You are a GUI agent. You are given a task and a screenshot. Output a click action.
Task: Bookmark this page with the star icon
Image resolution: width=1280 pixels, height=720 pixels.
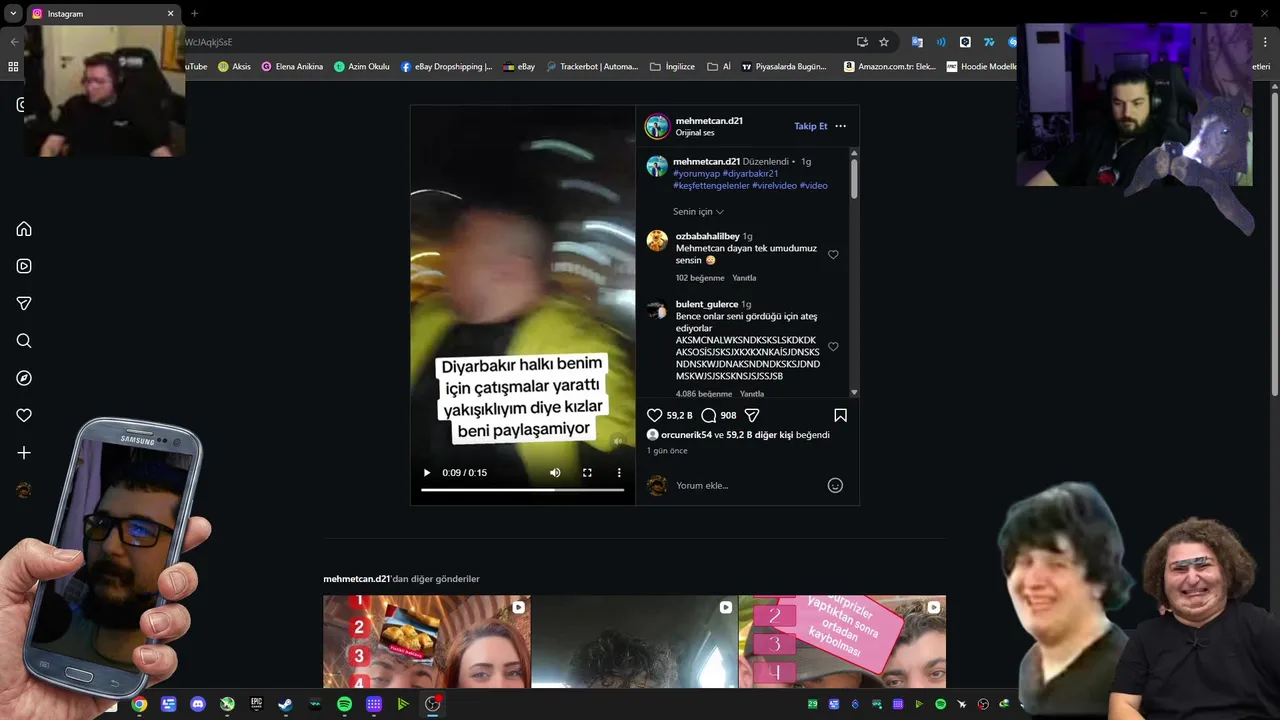pos(884,42)
